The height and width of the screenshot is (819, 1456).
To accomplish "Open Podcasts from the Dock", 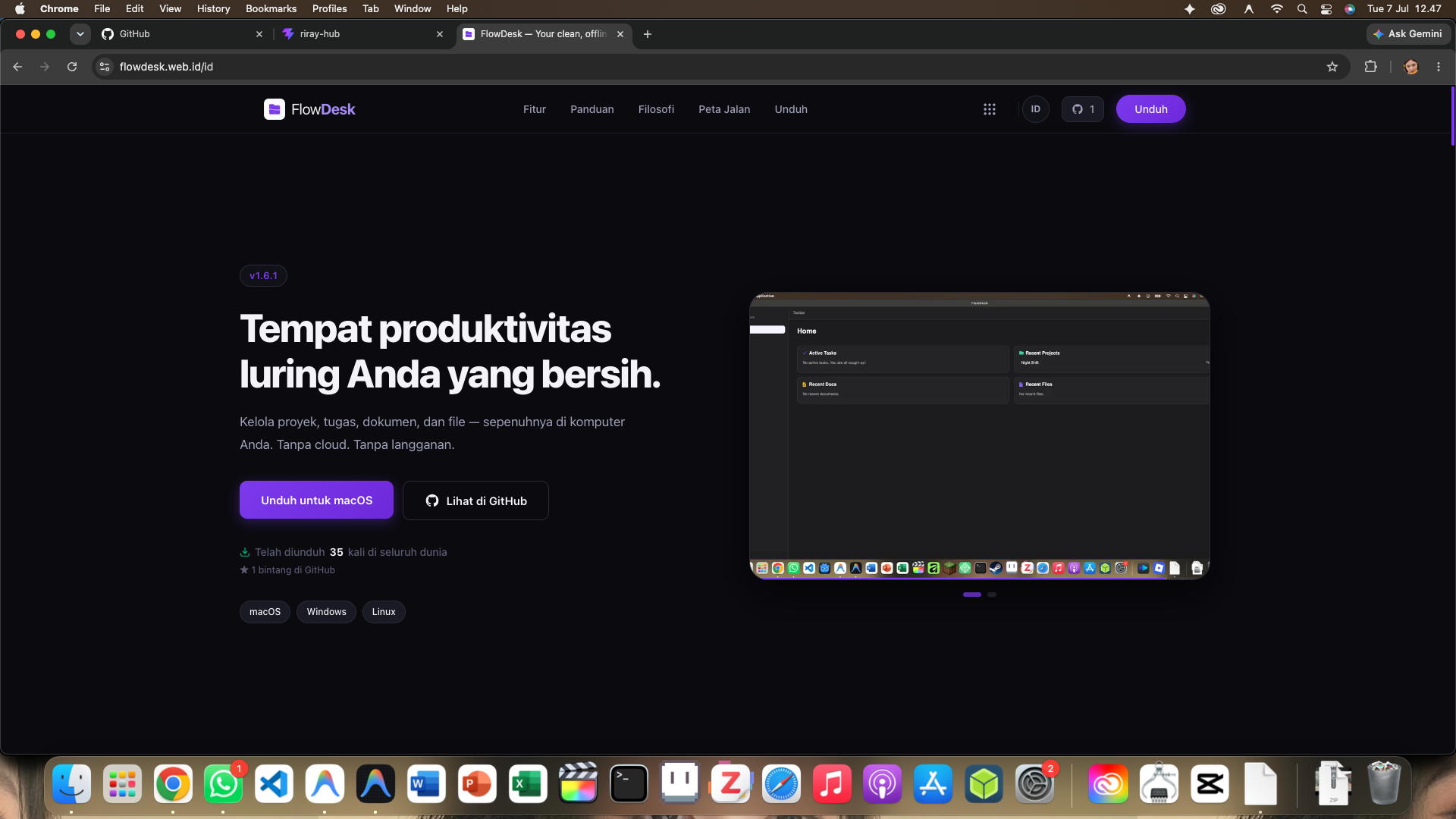I will (x=883, y=784).
